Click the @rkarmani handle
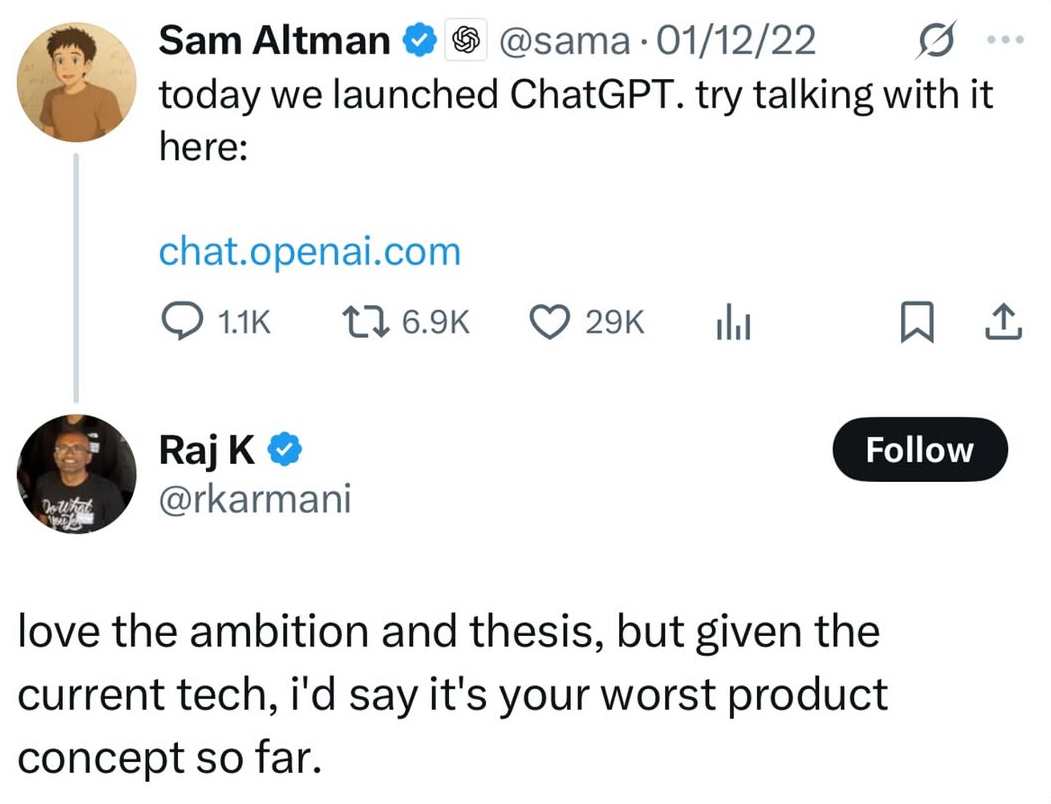Screen dimensions: 1051x804 point(255,497)
